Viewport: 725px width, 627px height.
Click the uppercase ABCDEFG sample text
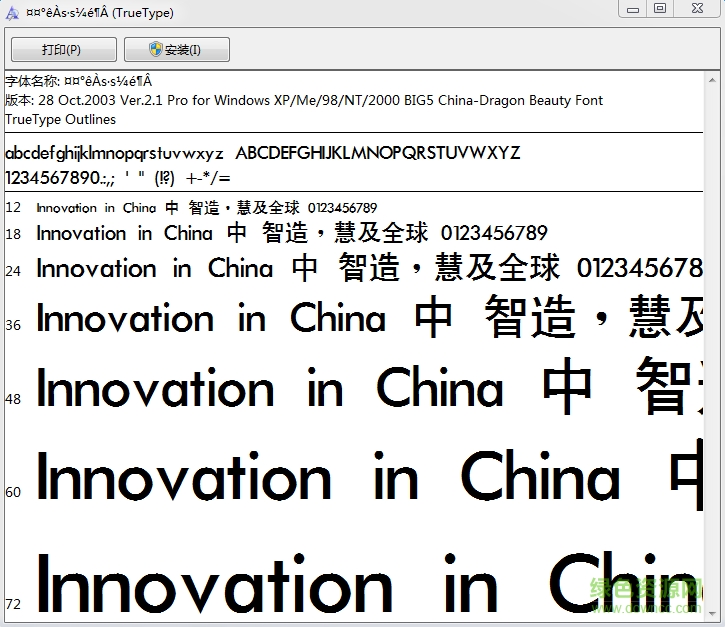coord(377,154)
